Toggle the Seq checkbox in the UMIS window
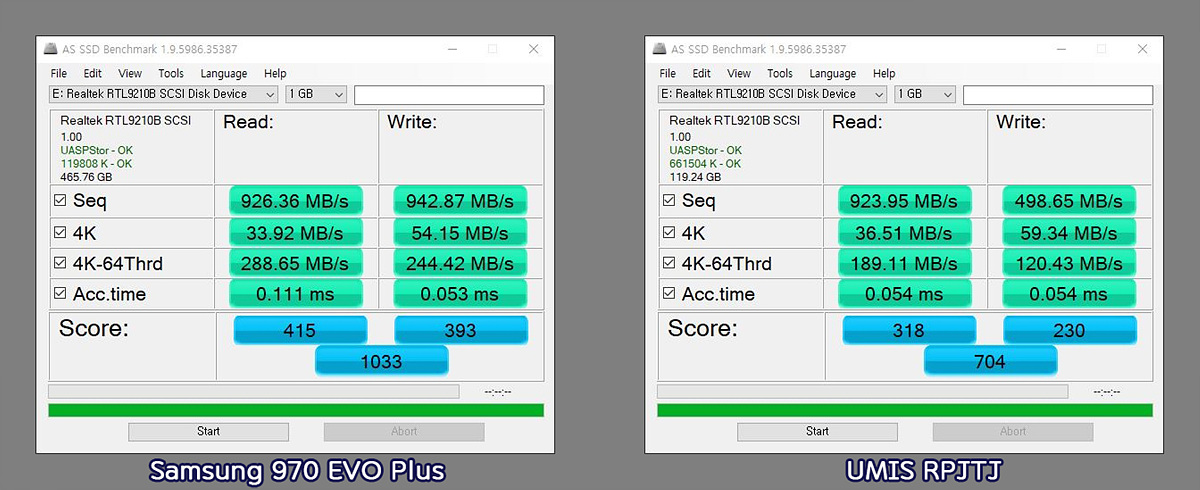This screenshot has width=1200, height=490. coord(669,200)
